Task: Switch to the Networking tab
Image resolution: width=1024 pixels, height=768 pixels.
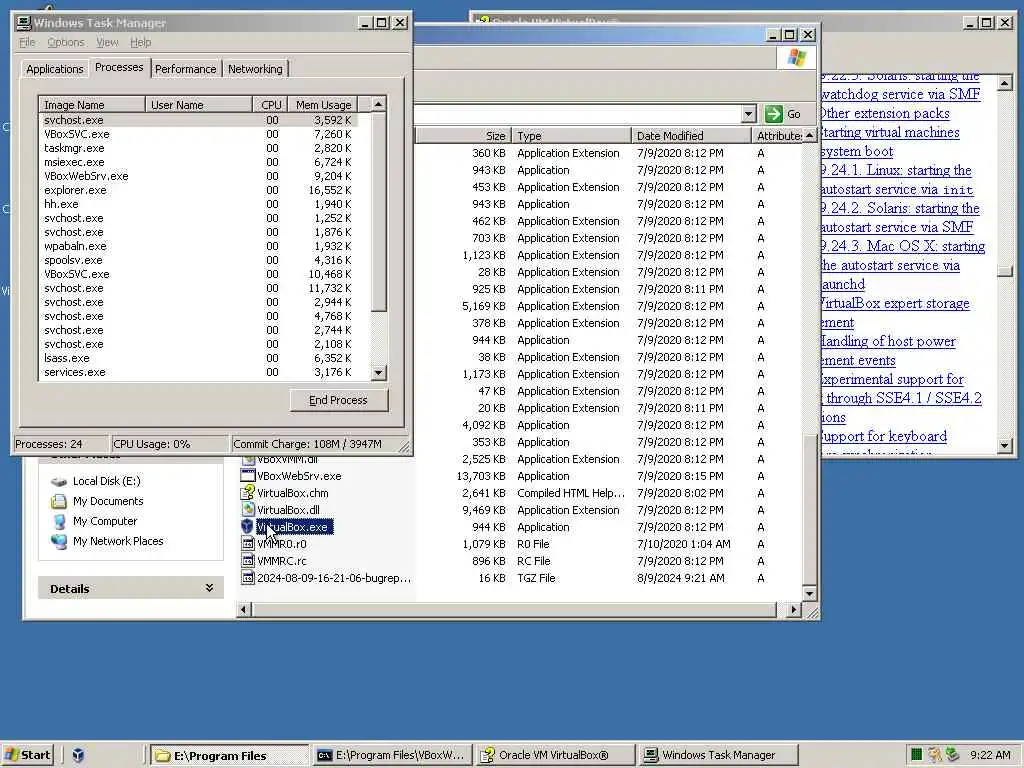Action: [255, 69]
